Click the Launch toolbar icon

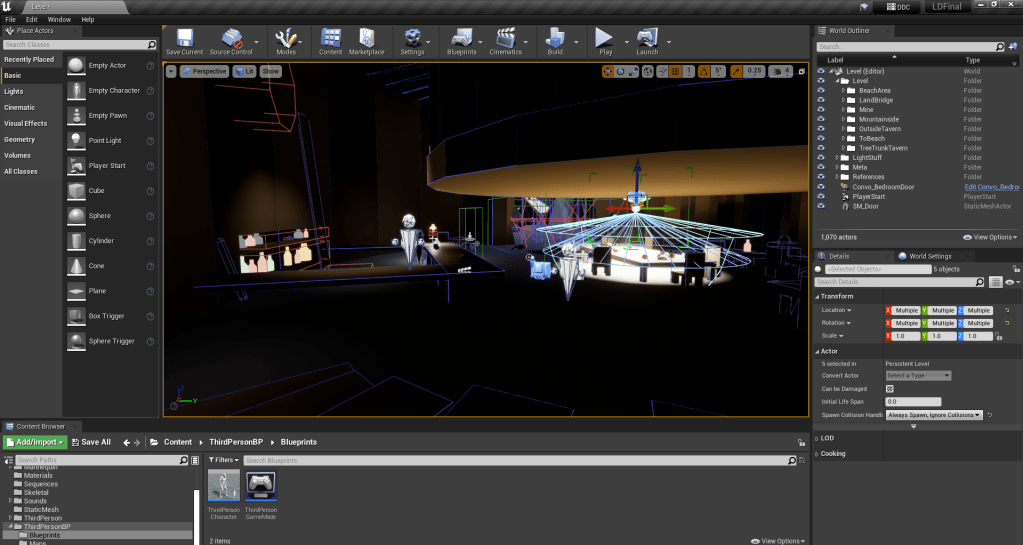646,39
